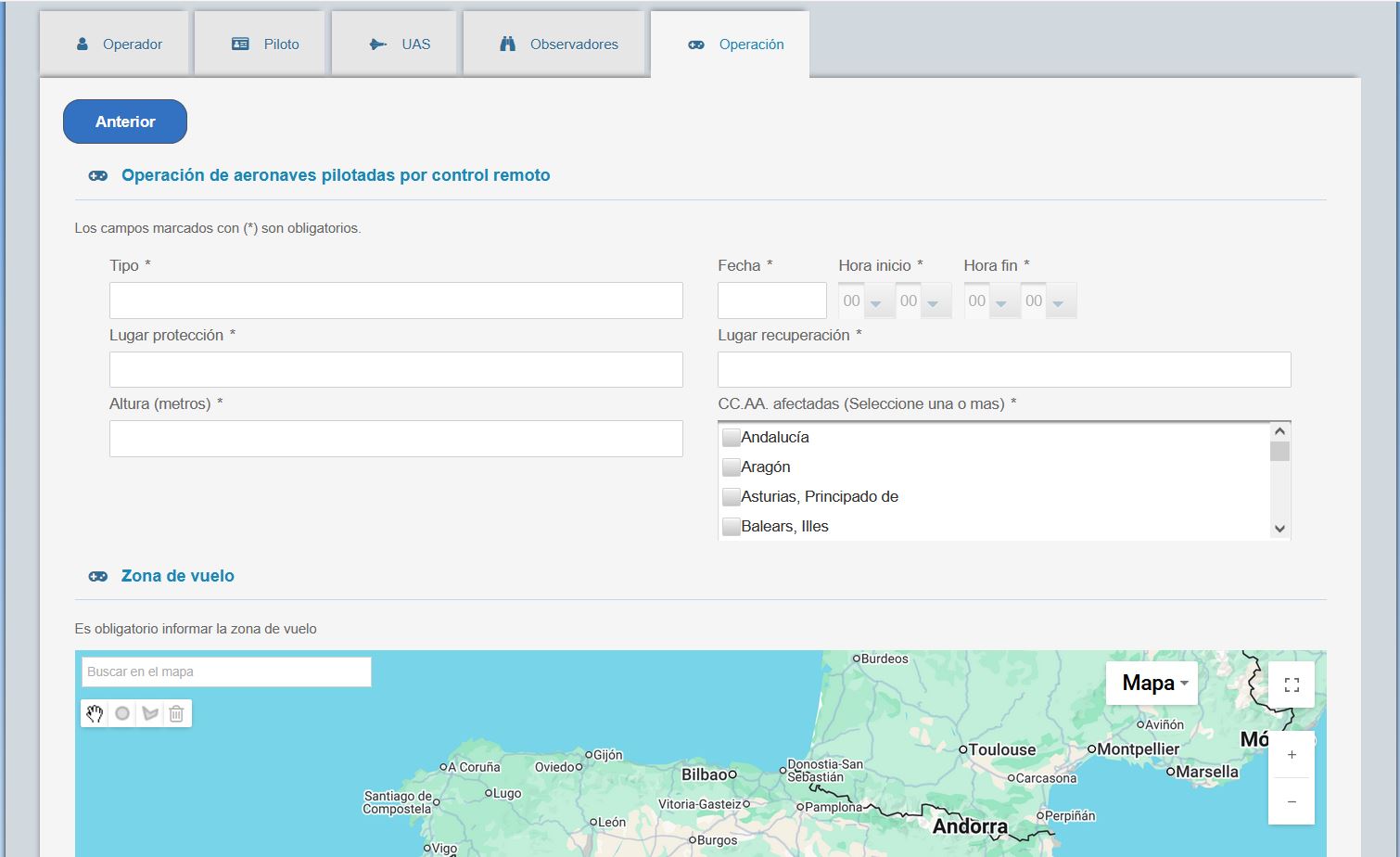Switch to the UAS tab
This screenshot has width=1400, height=857.
395,44
